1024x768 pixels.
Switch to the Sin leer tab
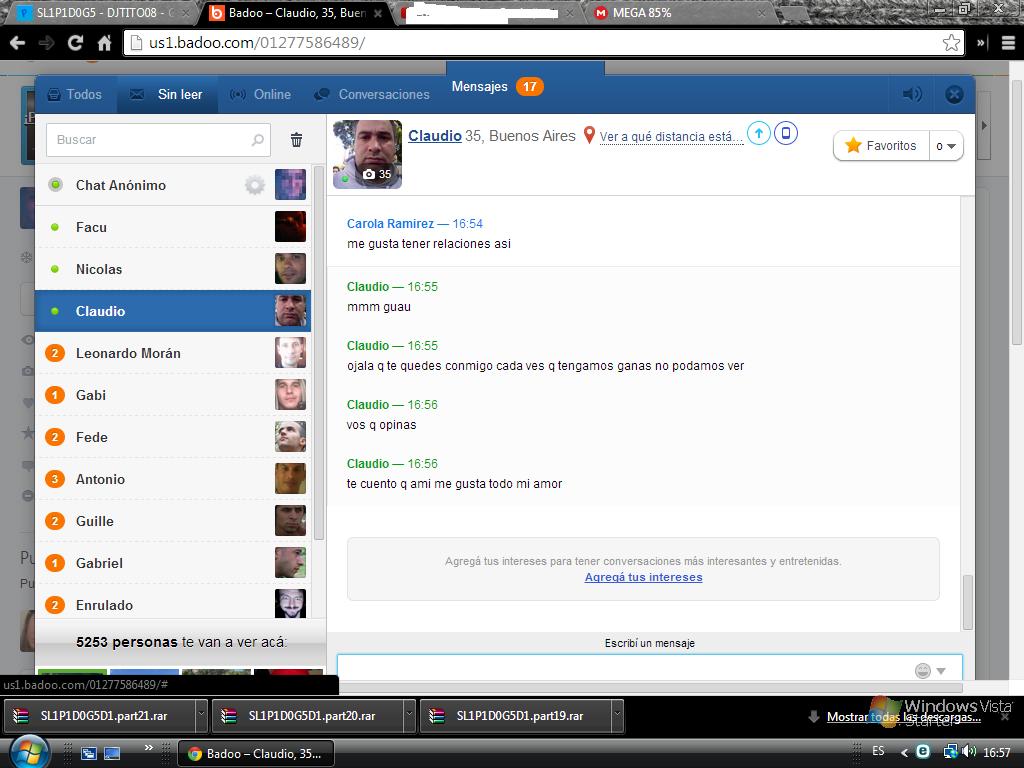pos(167,95)
